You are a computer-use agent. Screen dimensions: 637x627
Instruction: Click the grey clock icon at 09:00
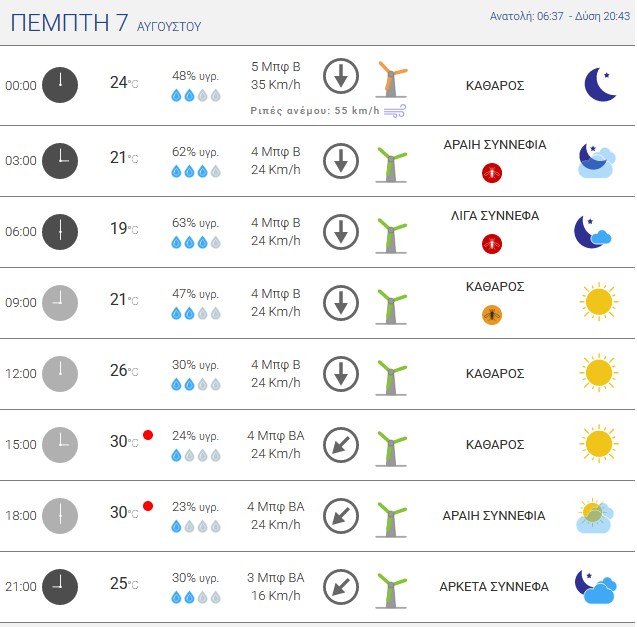60,303
